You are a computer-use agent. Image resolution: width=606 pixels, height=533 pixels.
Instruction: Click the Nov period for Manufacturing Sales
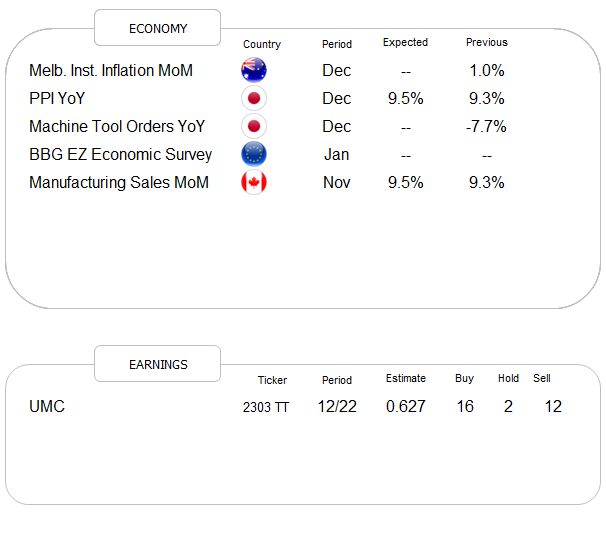click(x=337, y=182)
